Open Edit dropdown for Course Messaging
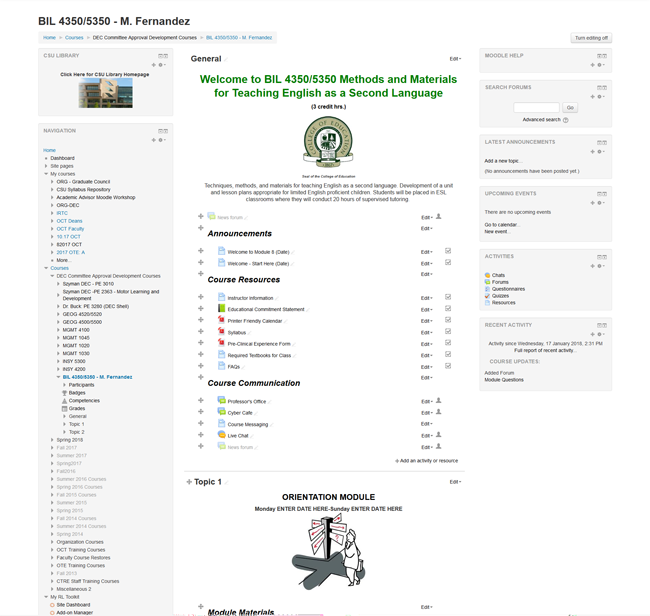Screen dimensions: 650x616 point(427,424)
